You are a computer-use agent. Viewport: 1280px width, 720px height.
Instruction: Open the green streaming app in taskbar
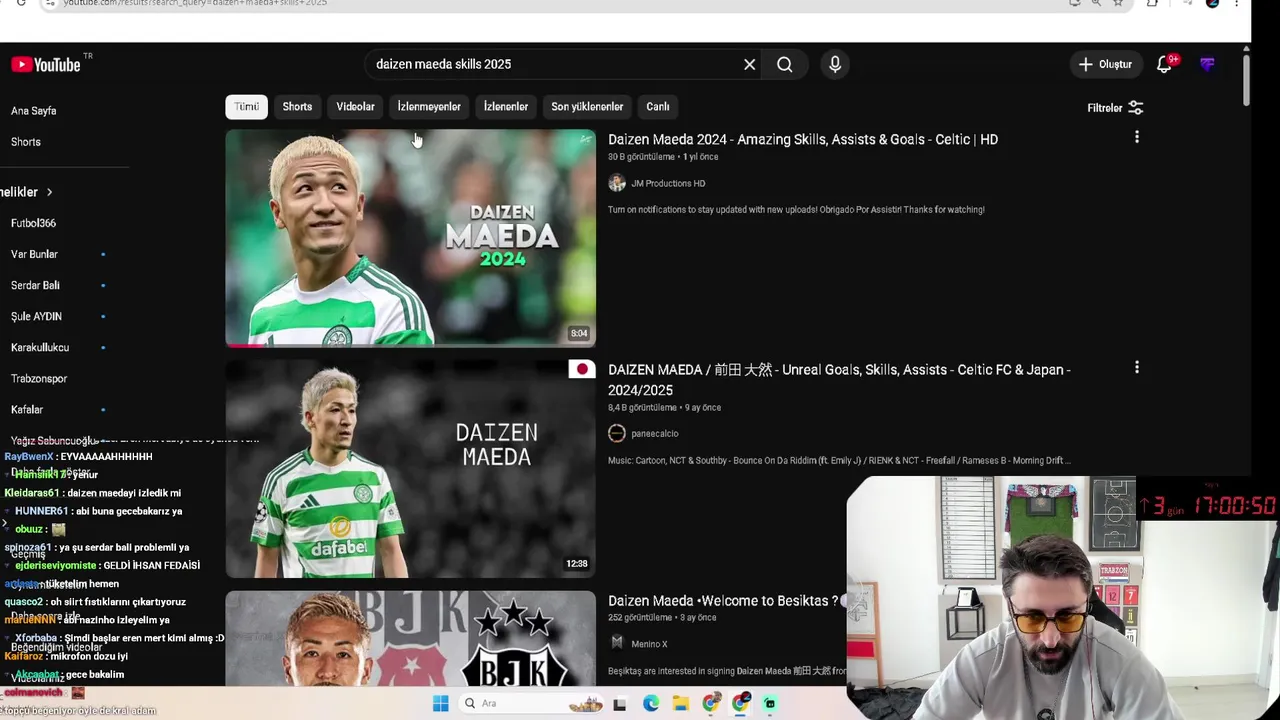click(769, 704)
